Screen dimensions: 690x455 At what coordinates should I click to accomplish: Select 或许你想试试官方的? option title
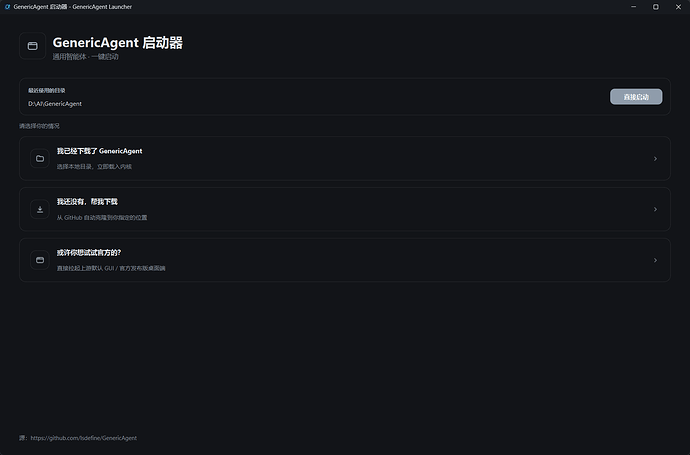pyautogui.click(x=88, y=253)
